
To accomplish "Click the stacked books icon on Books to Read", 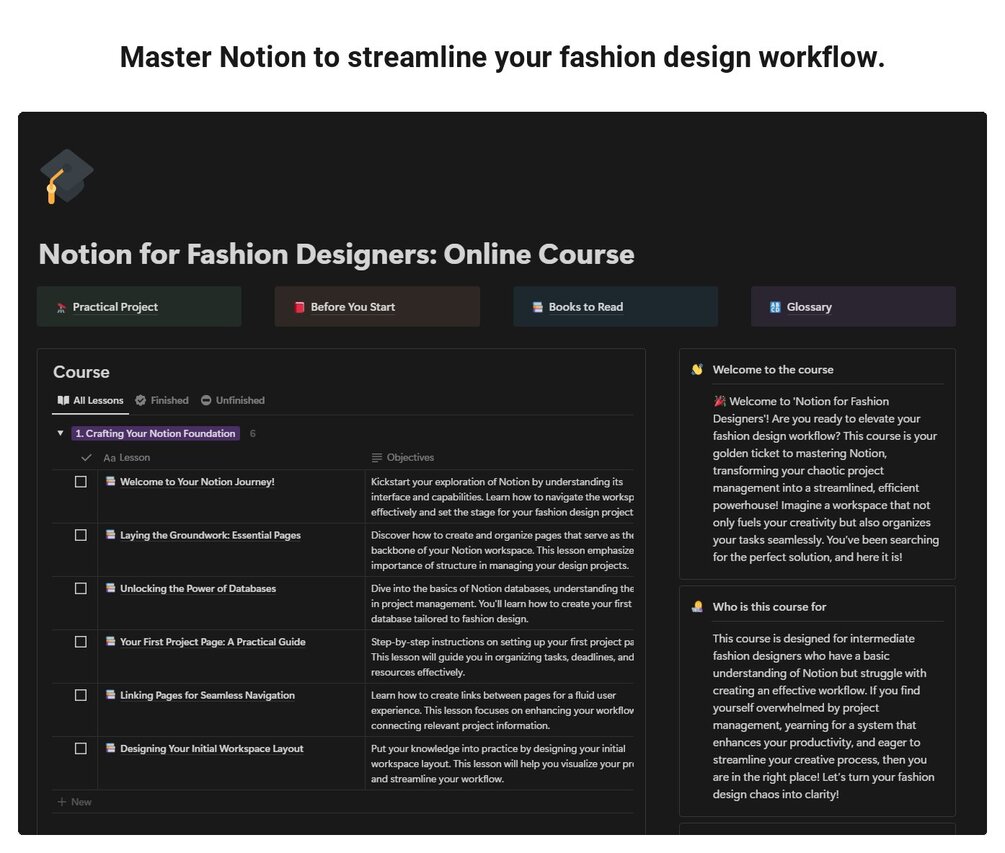I will pyautogui.click(x=538, y=307).
